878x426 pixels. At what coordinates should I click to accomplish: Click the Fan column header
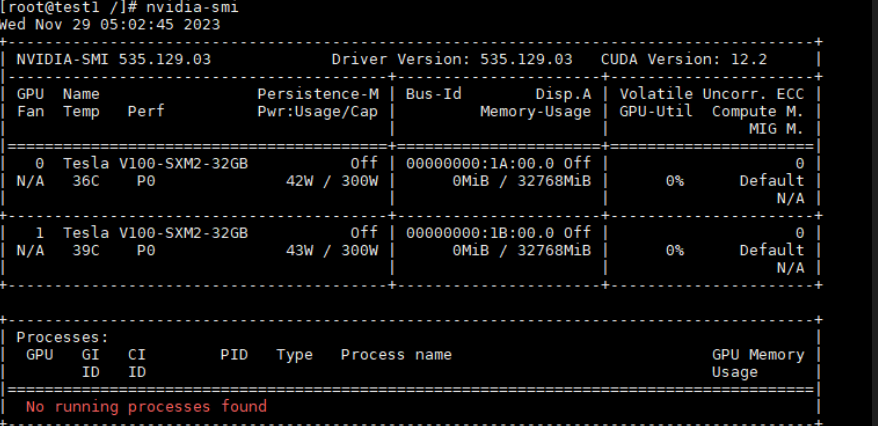(x=30, y=111)
